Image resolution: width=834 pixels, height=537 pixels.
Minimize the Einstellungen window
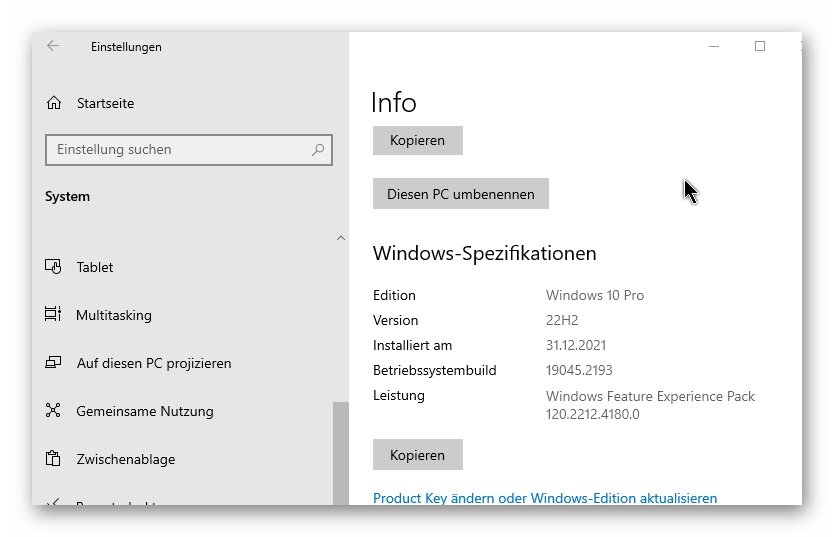[x=714, y=46]
